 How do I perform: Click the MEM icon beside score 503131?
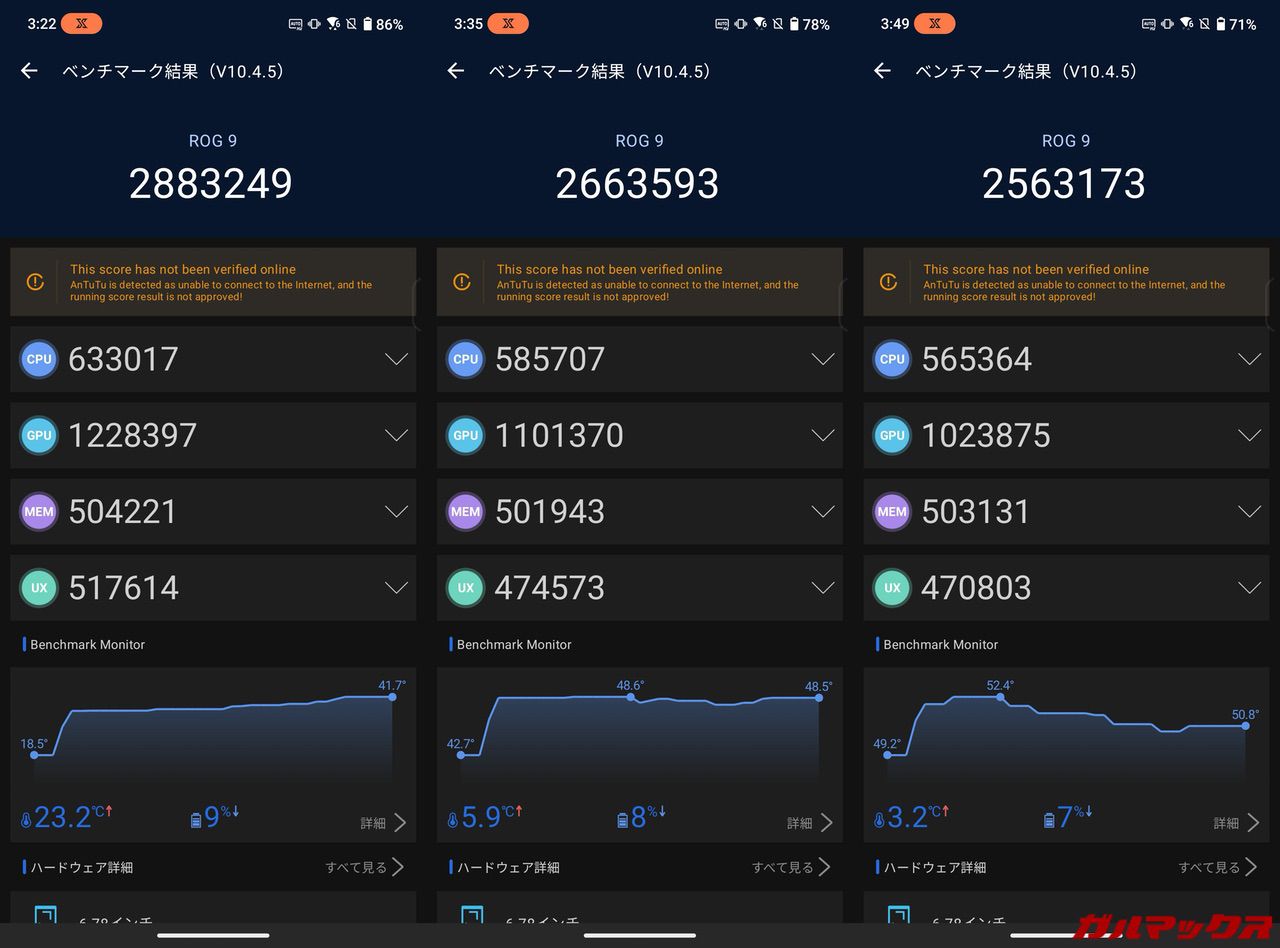[892, 511]
